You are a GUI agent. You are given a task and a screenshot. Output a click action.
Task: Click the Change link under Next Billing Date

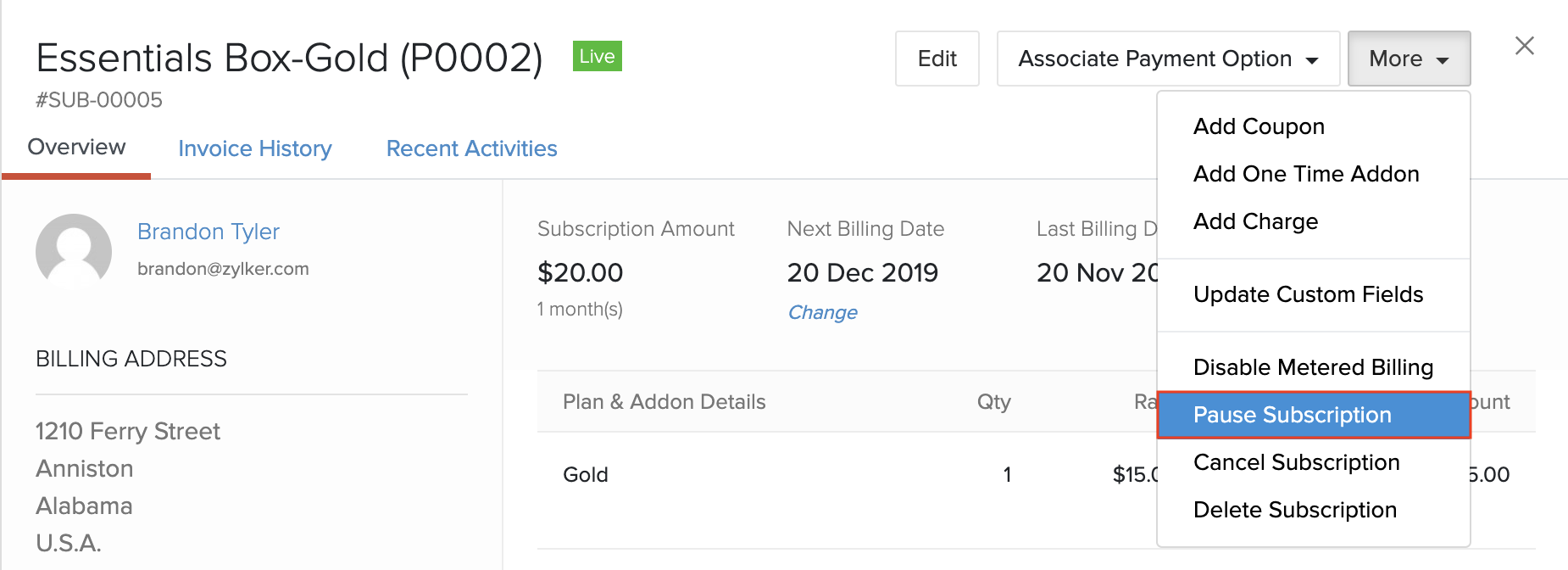click(821, 312)
